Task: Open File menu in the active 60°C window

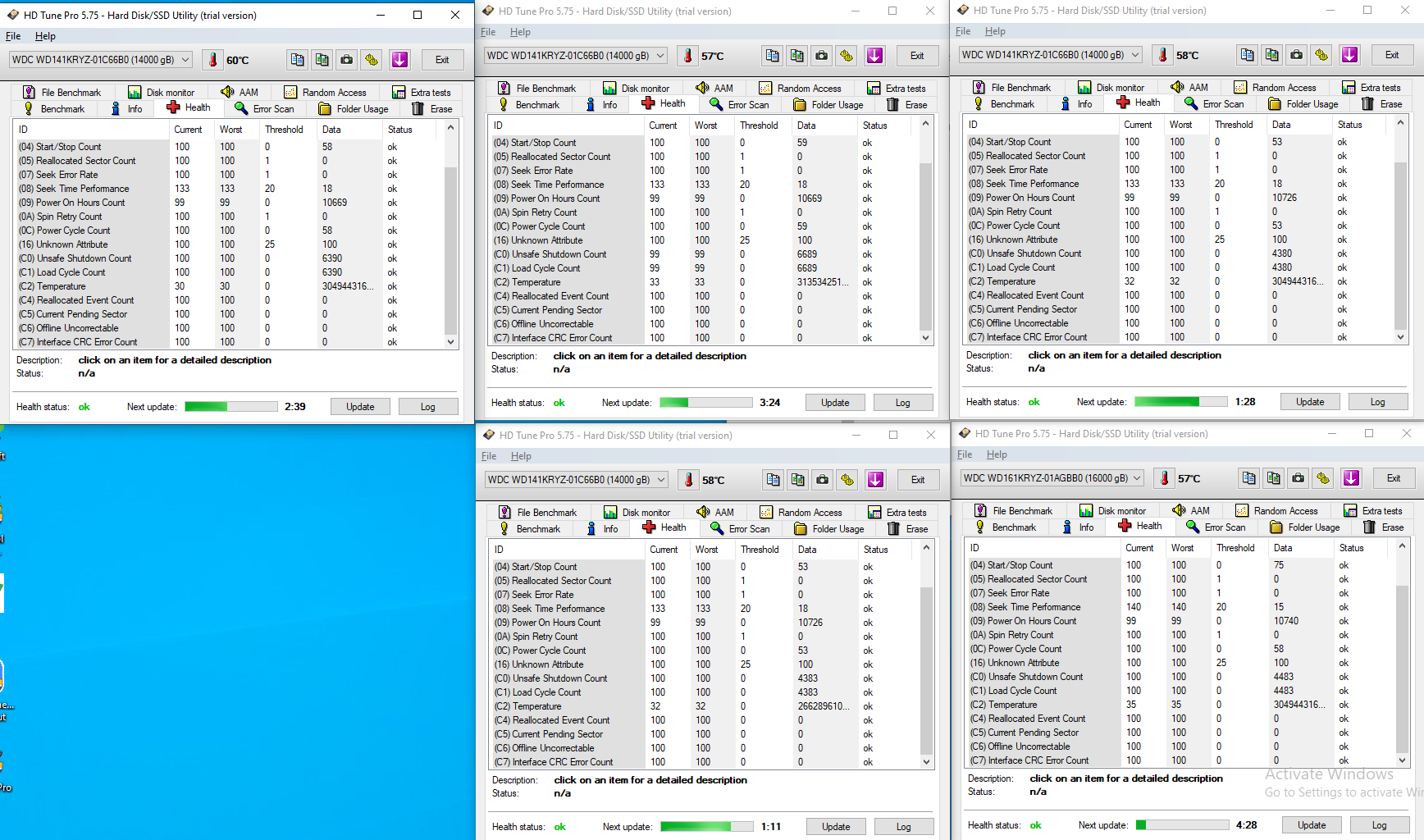Action: click(13, 36)
